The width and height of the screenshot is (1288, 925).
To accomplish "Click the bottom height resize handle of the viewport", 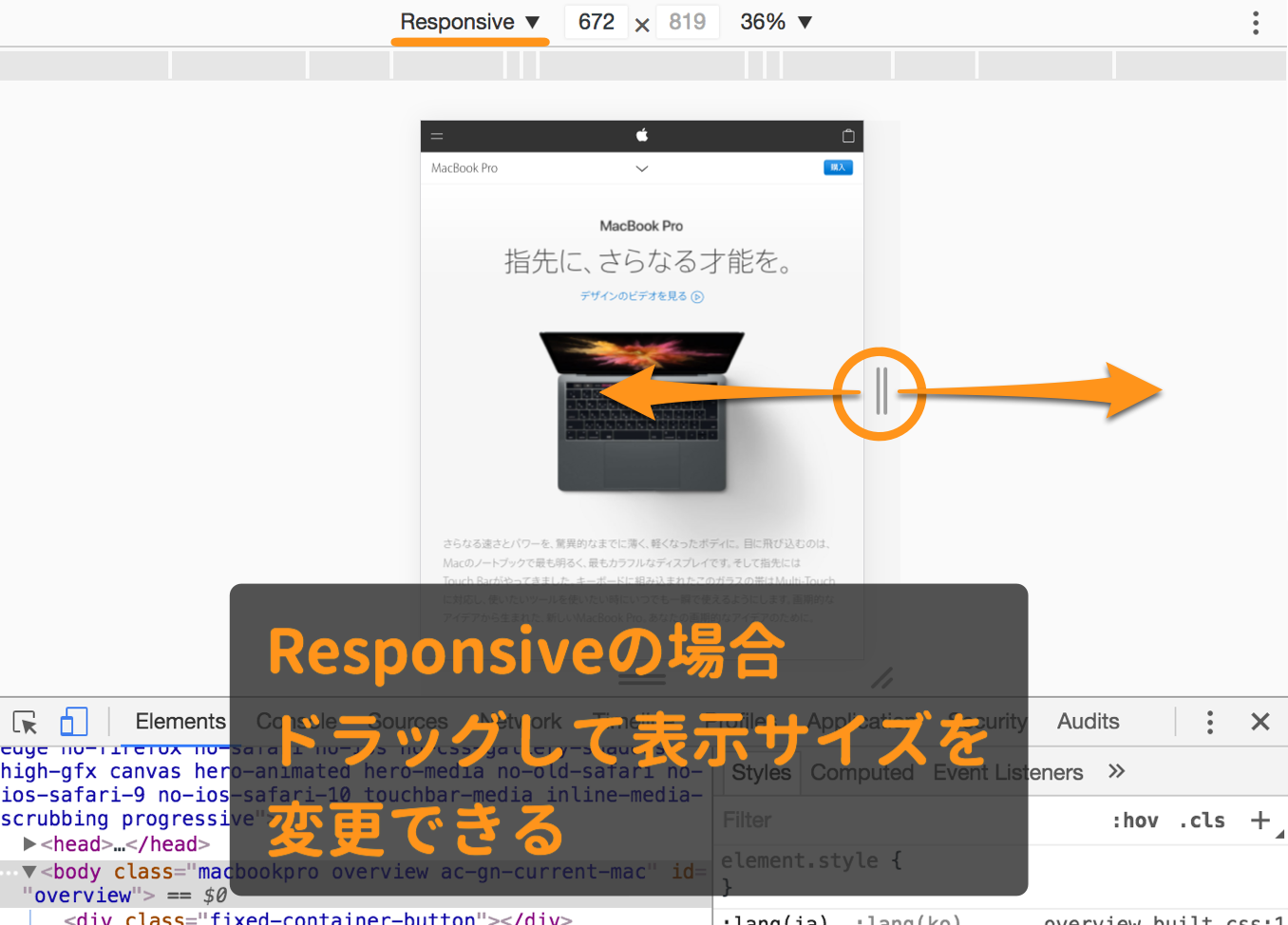I will point(642,678).
